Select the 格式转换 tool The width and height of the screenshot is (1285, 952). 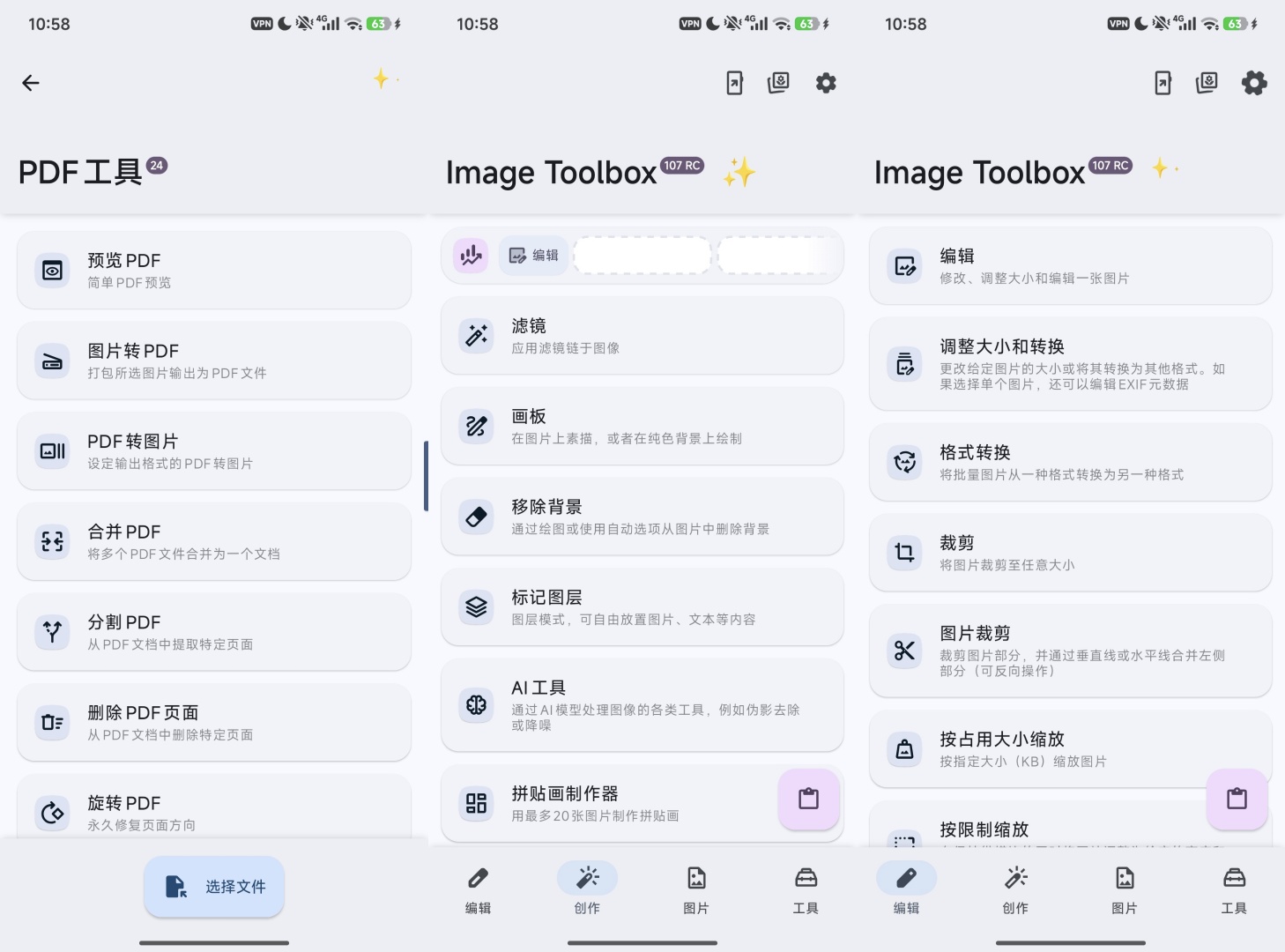[x=1071, y=463]
